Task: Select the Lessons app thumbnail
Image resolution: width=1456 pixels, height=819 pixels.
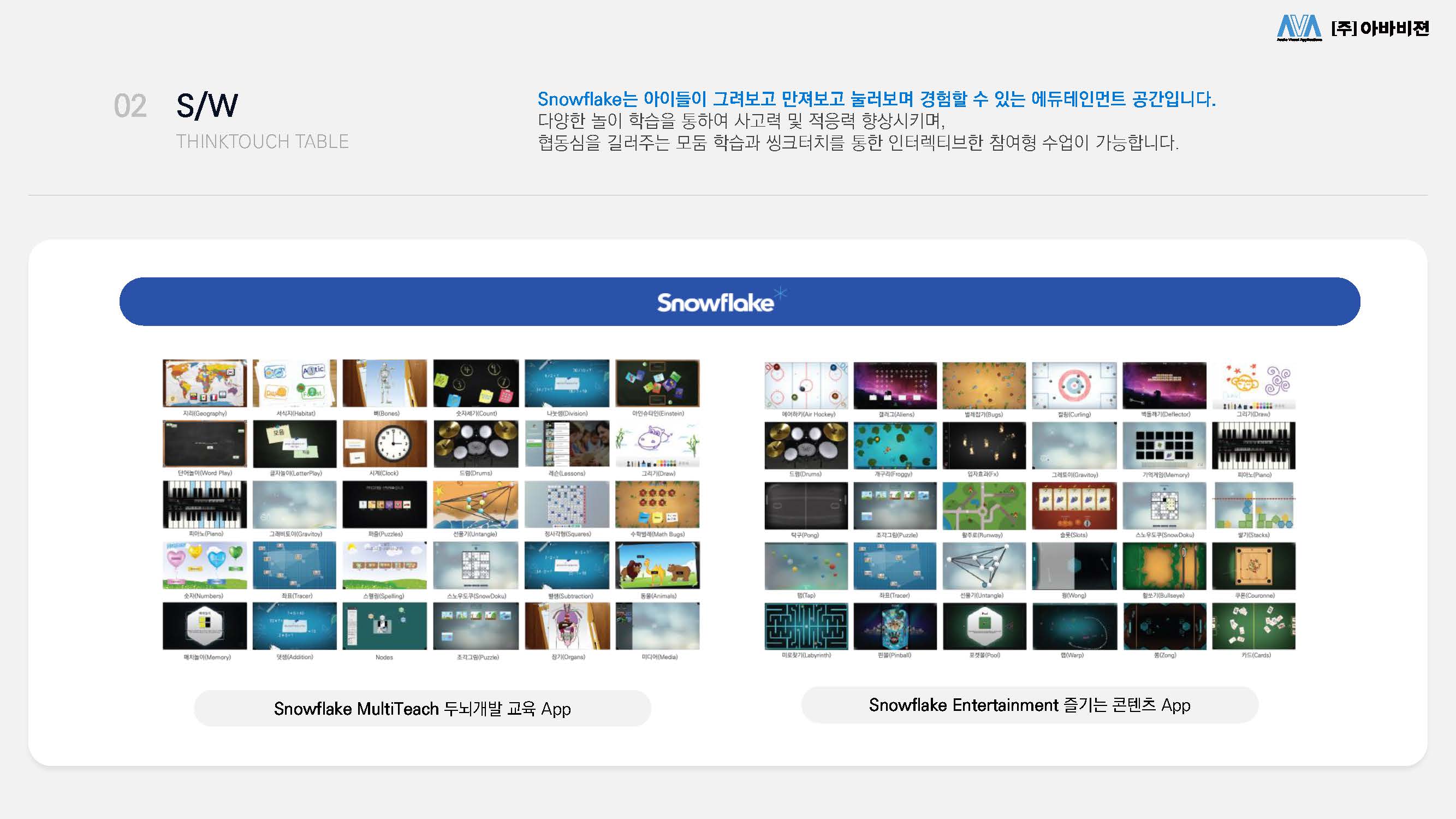Action: (x=567, y=444)
